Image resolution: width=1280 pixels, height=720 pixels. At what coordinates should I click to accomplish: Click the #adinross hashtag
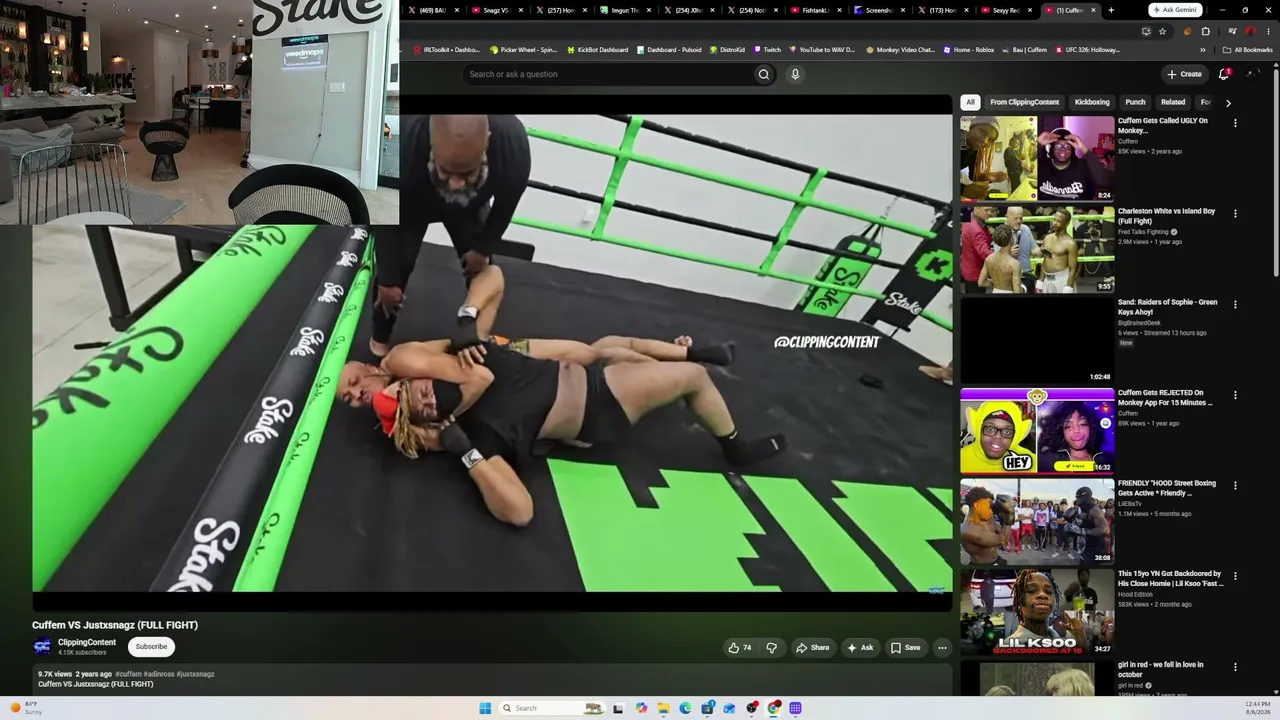click(x=159, y=674)
